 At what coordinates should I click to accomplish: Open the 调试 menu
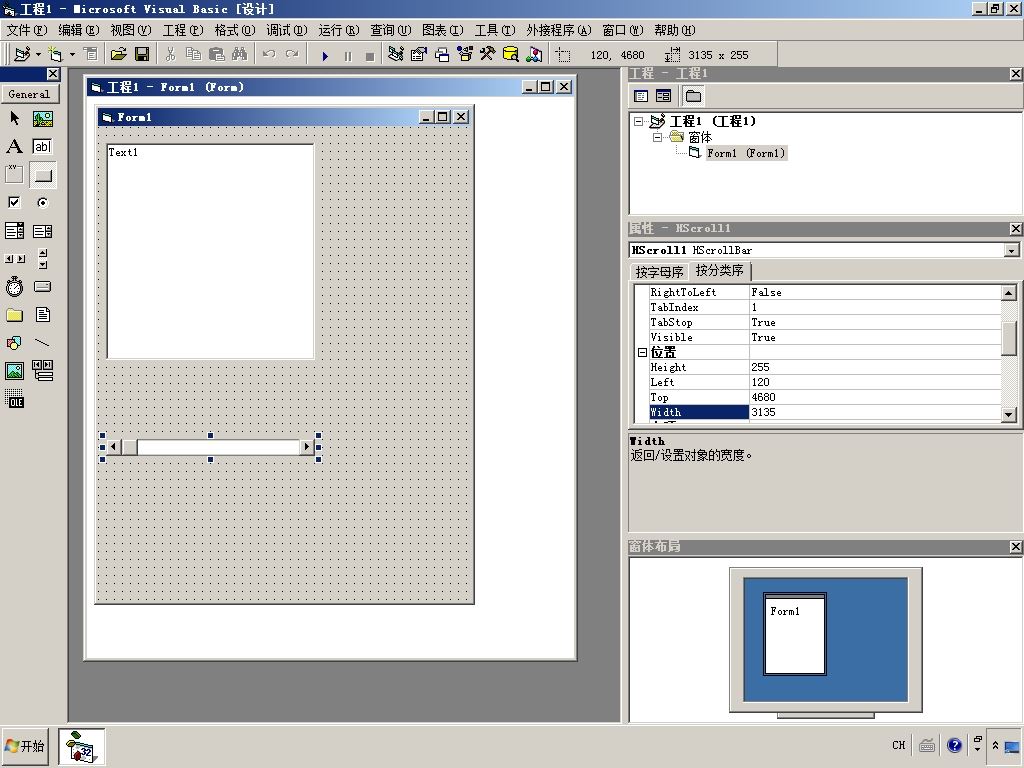point(287,30)
